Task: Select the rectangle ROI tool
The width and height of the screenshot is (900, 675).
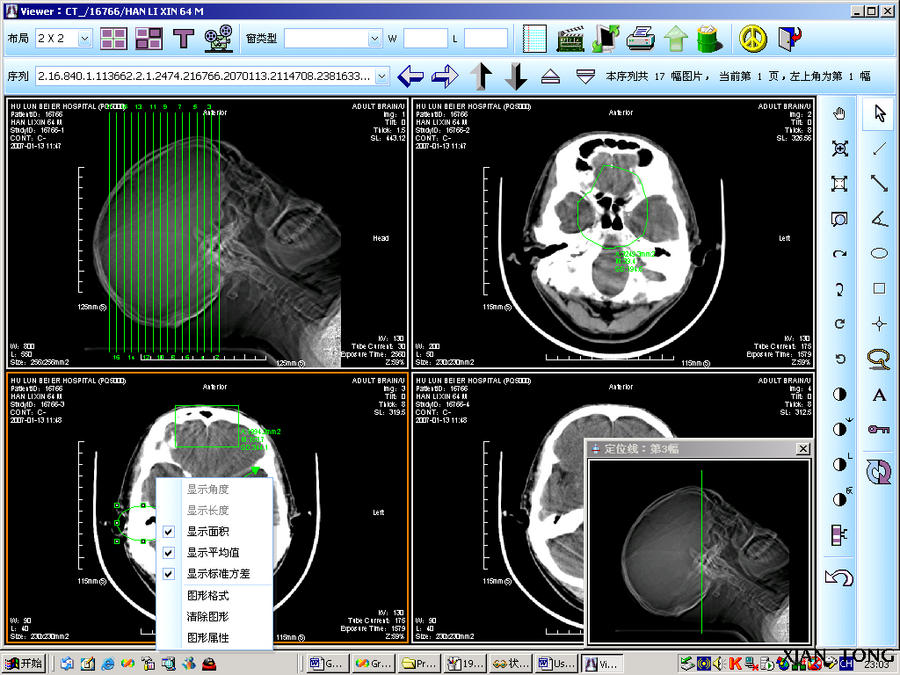Action: (x=879, y=288)
